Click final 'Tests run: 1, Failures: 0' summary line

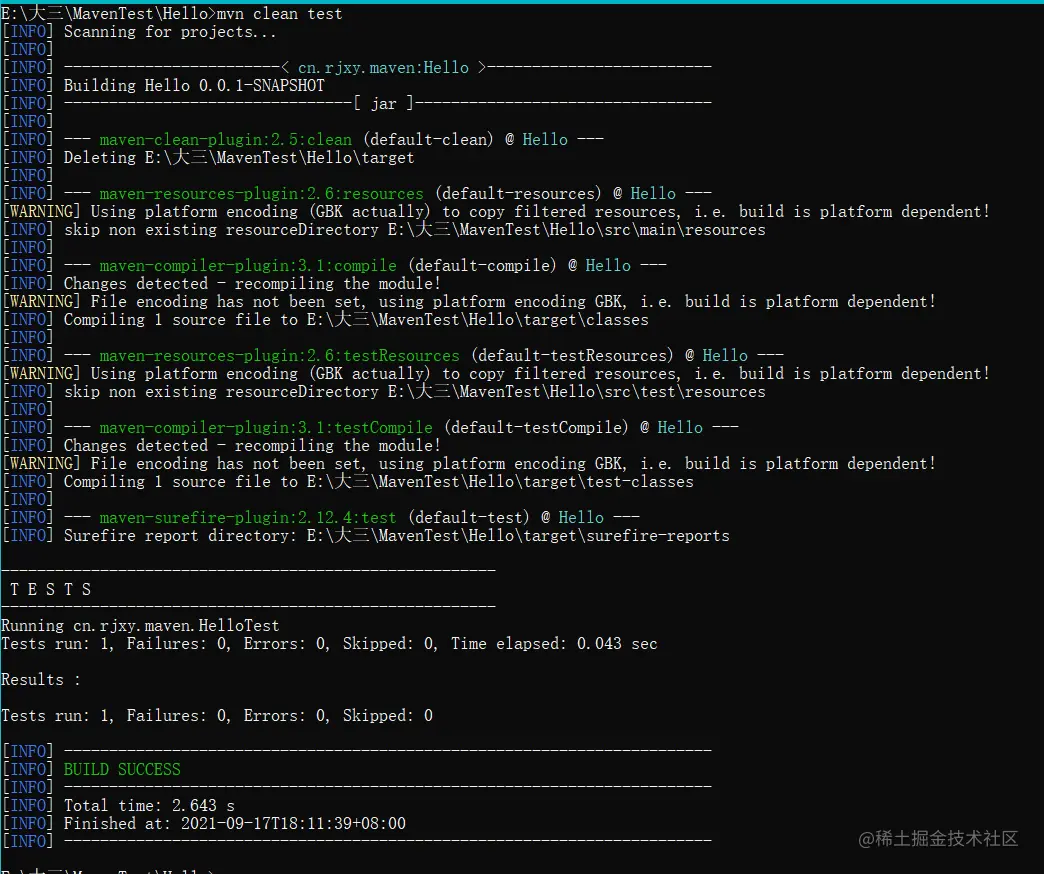click(x=217, y=716)
